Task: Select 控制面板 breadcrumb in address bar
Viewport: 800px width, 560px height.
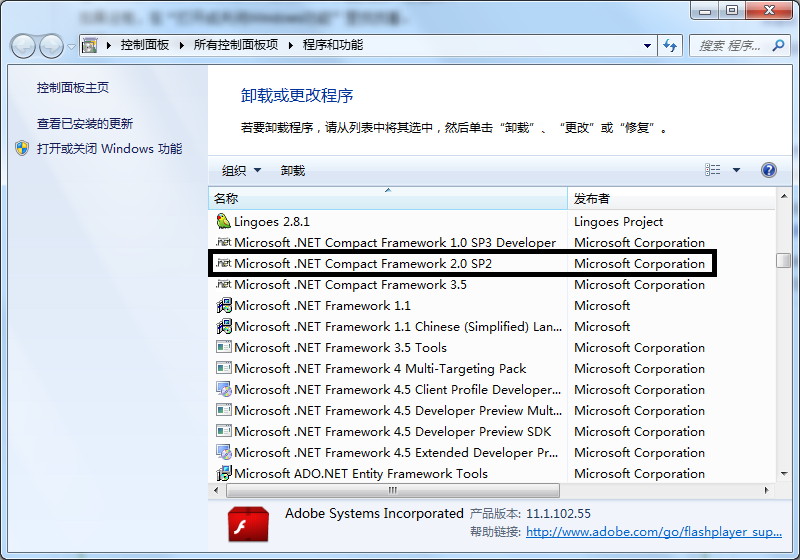Action: pos(144,45)
